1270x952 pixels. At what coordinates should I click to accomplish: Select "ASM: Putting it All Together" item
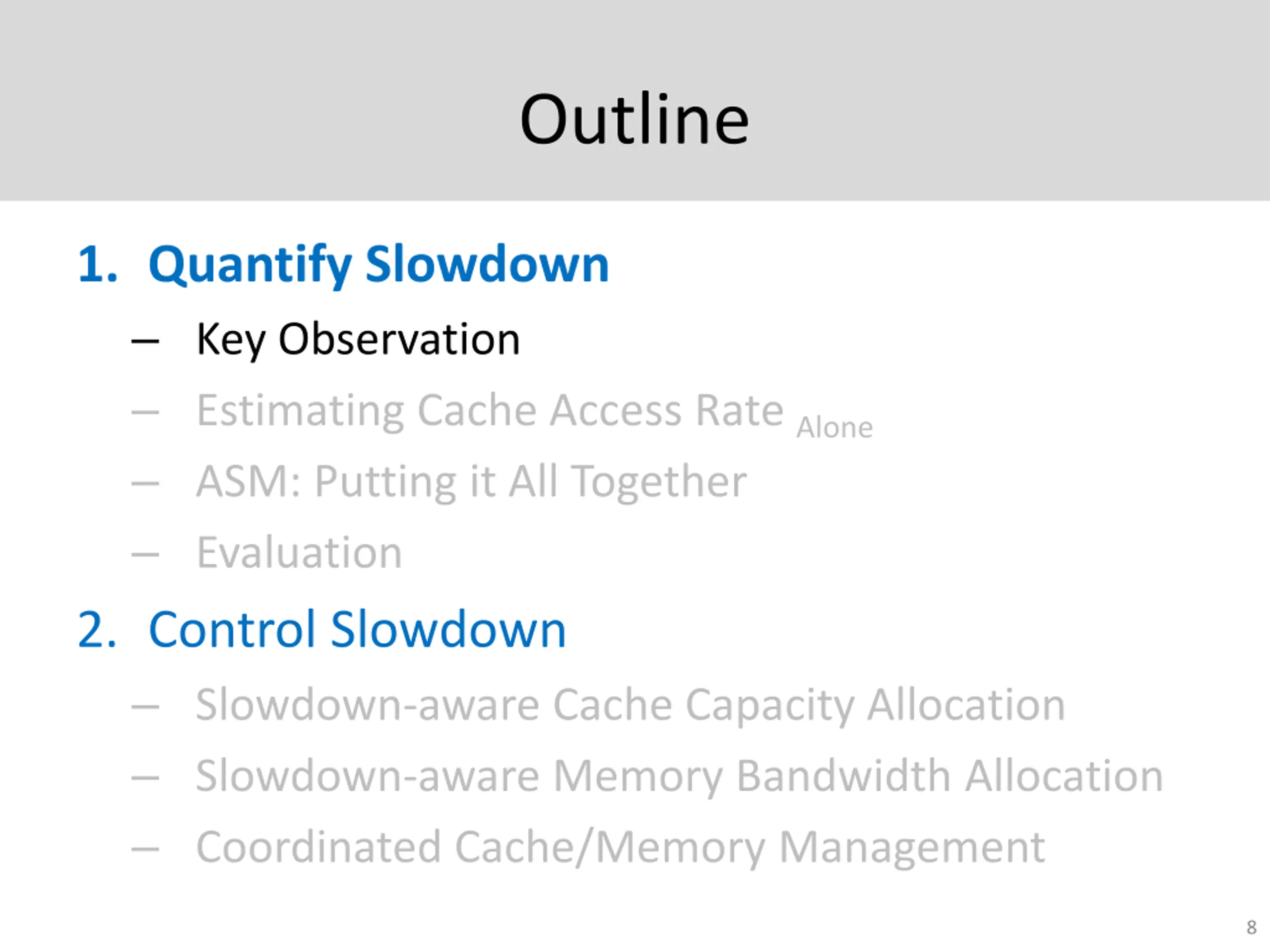coord(471,481)
